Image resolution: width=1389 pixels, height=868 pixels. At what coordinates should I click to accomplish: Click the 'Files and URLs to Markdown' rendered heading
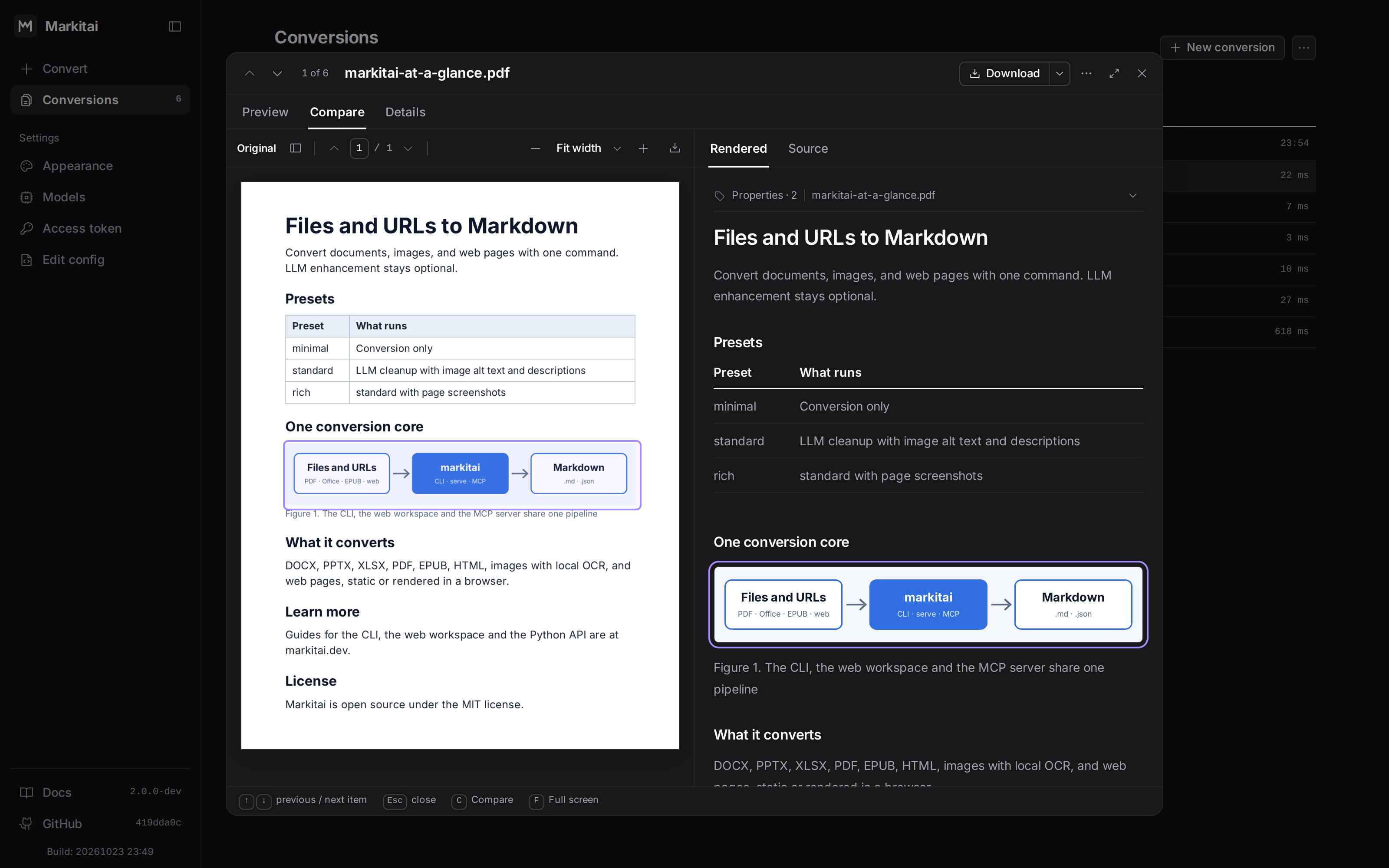click(x=851, y=238)
